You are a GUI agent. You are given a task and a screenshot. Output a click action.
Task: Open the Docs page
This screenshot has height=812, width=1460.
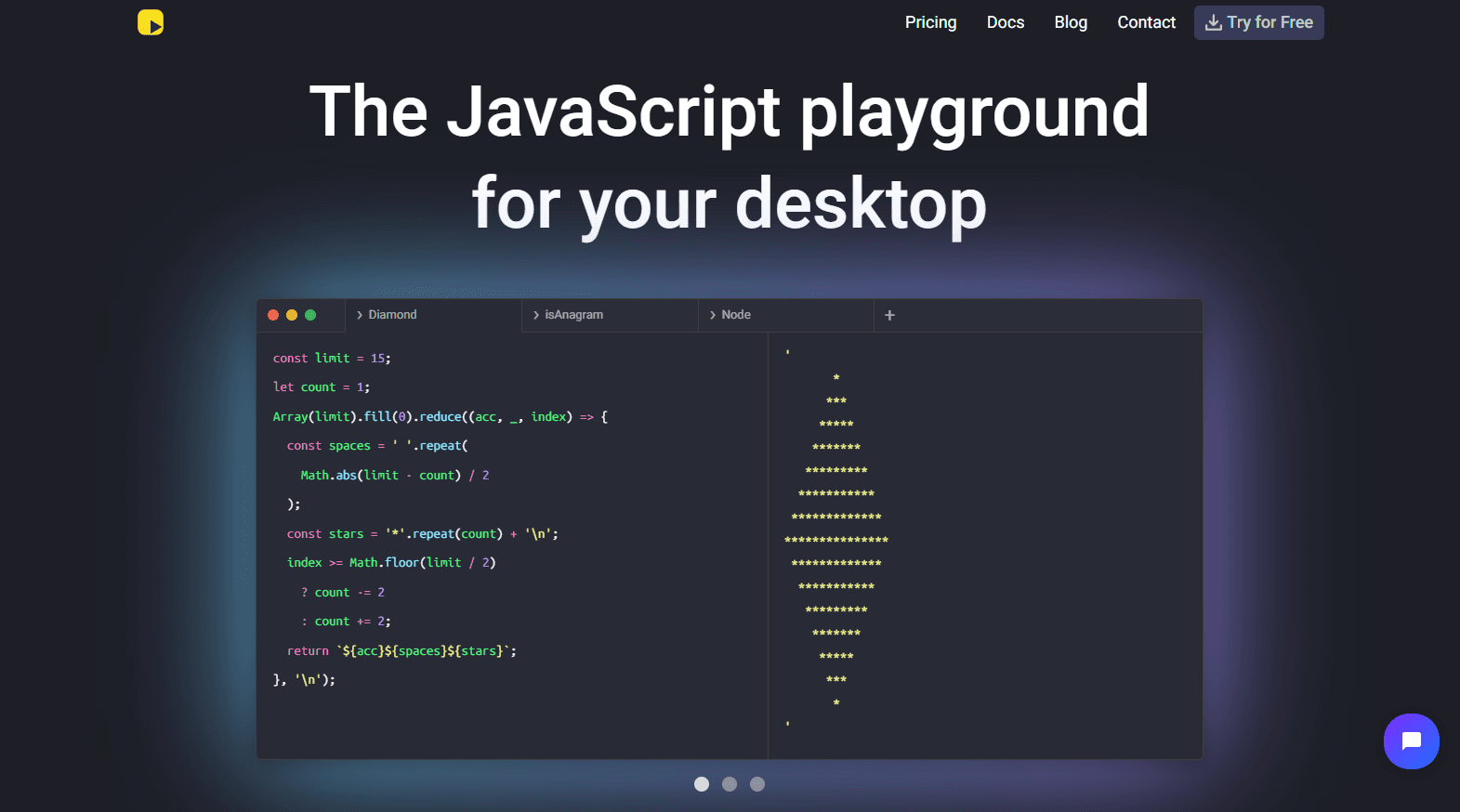tap(1006, 22)
